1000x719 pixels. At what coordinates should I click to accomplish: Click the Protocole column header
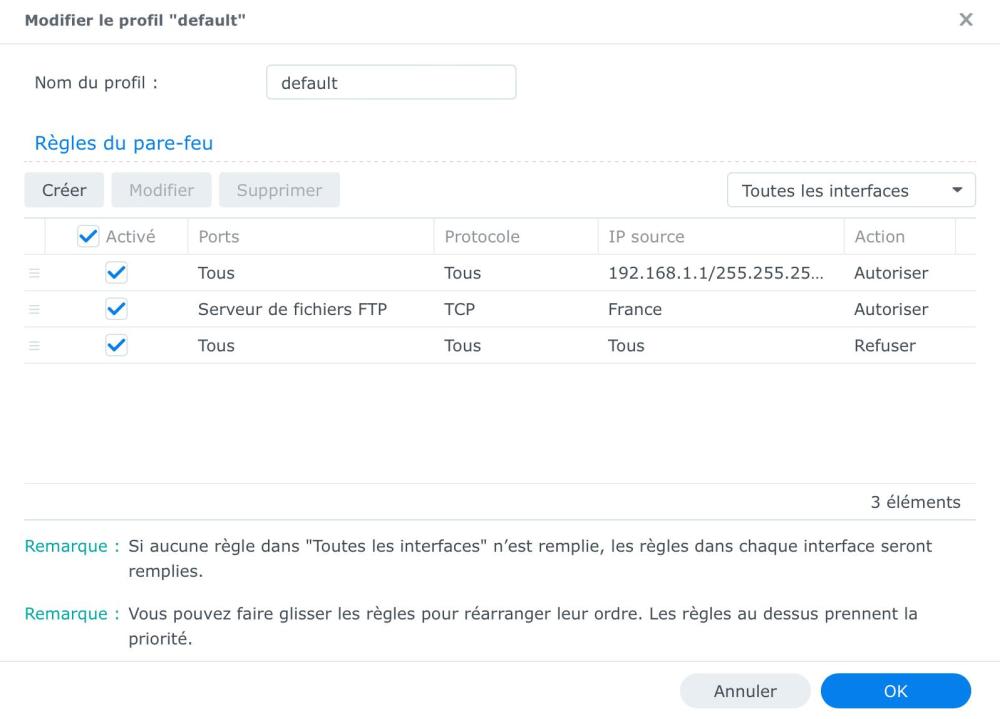(516, 237)
